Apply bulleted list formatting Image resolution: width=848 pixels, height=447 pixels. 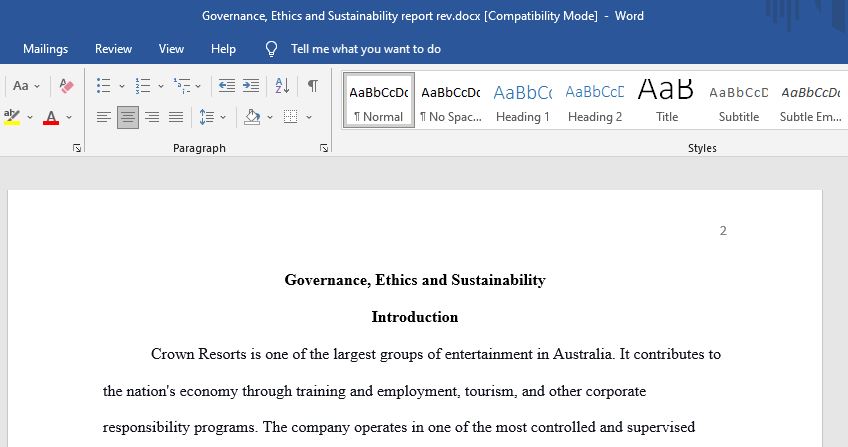pos(103,85)
